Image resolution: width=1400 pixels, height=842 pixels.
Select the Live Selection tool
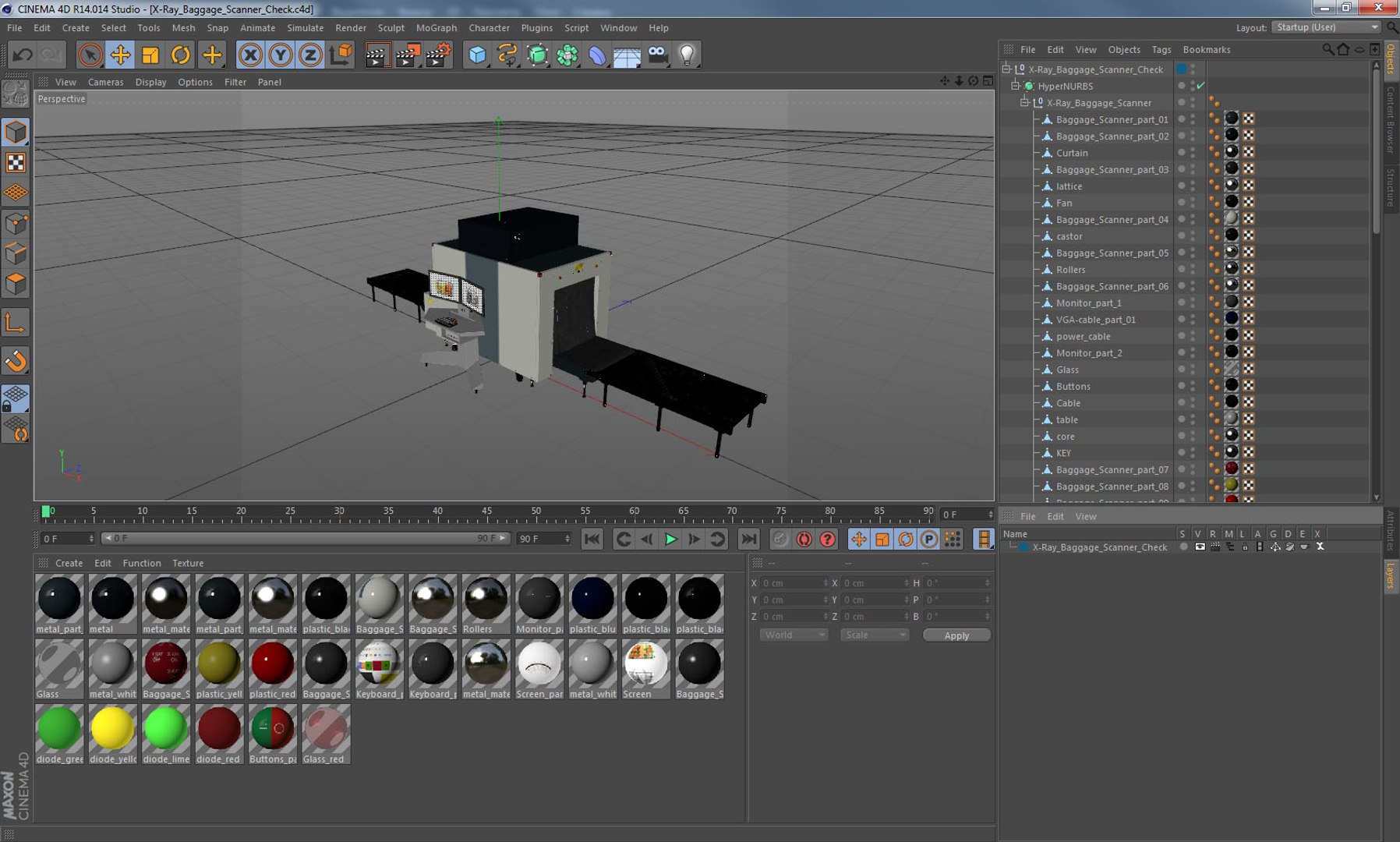90,55
